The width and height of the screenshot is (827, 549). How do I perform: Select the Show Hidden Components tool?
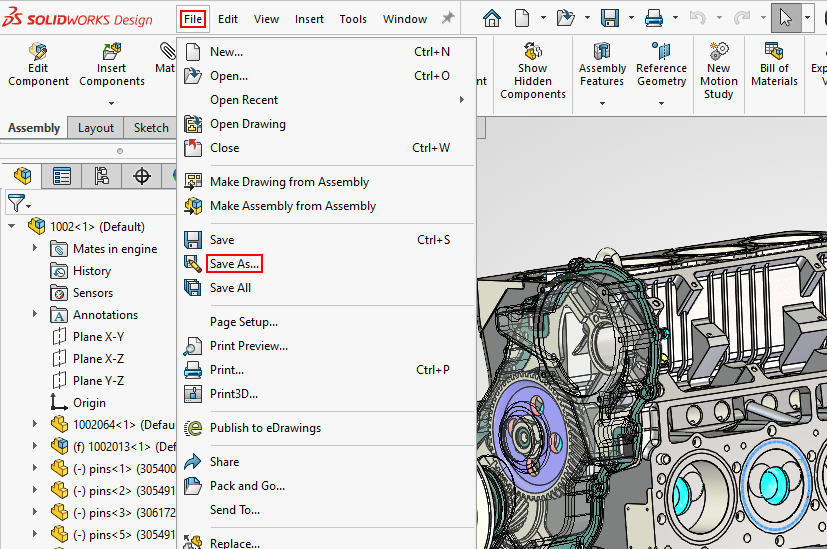click(x=533, y=68)
